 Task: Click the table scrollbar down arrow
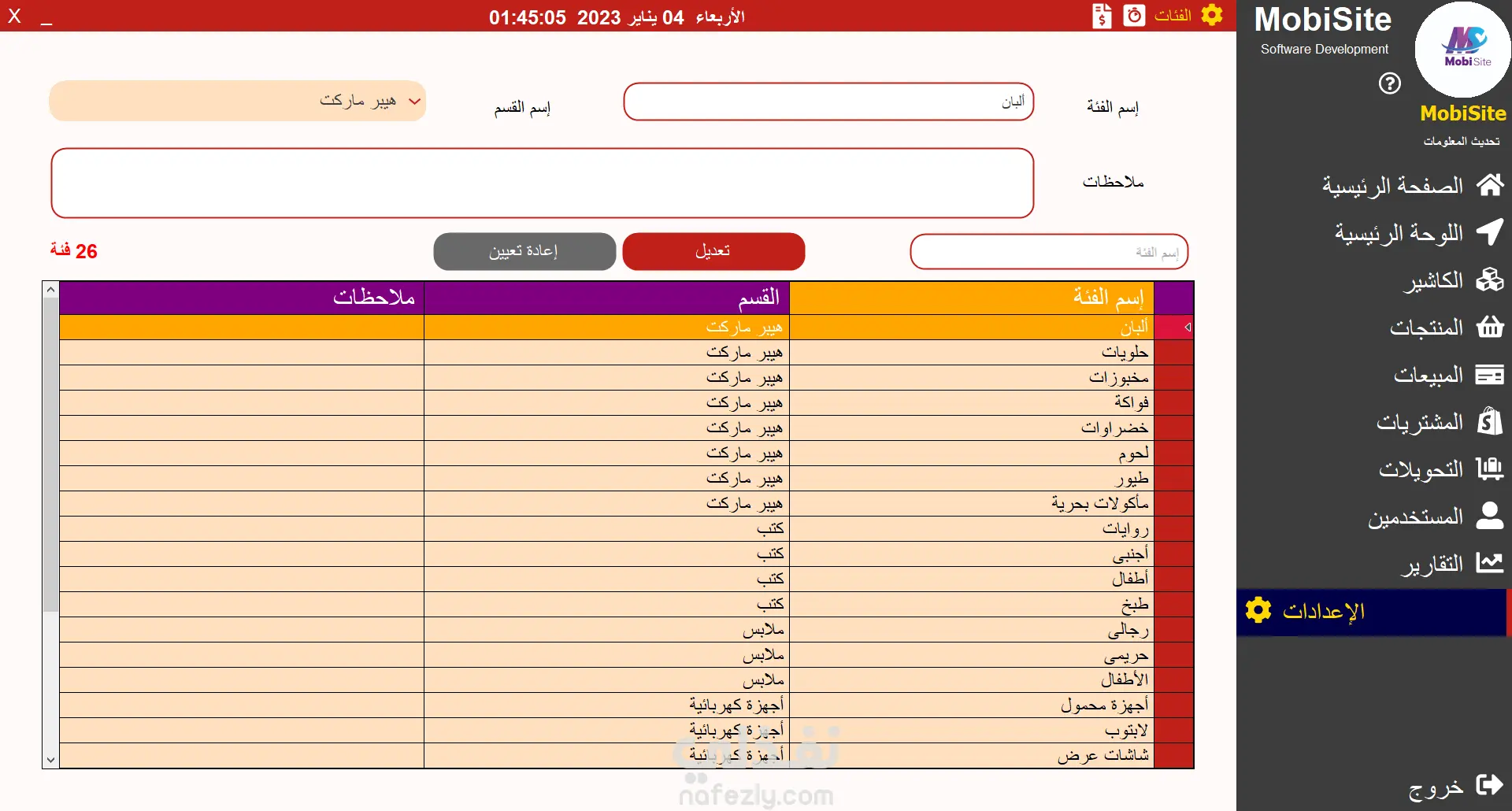click(x=50, y=760)
